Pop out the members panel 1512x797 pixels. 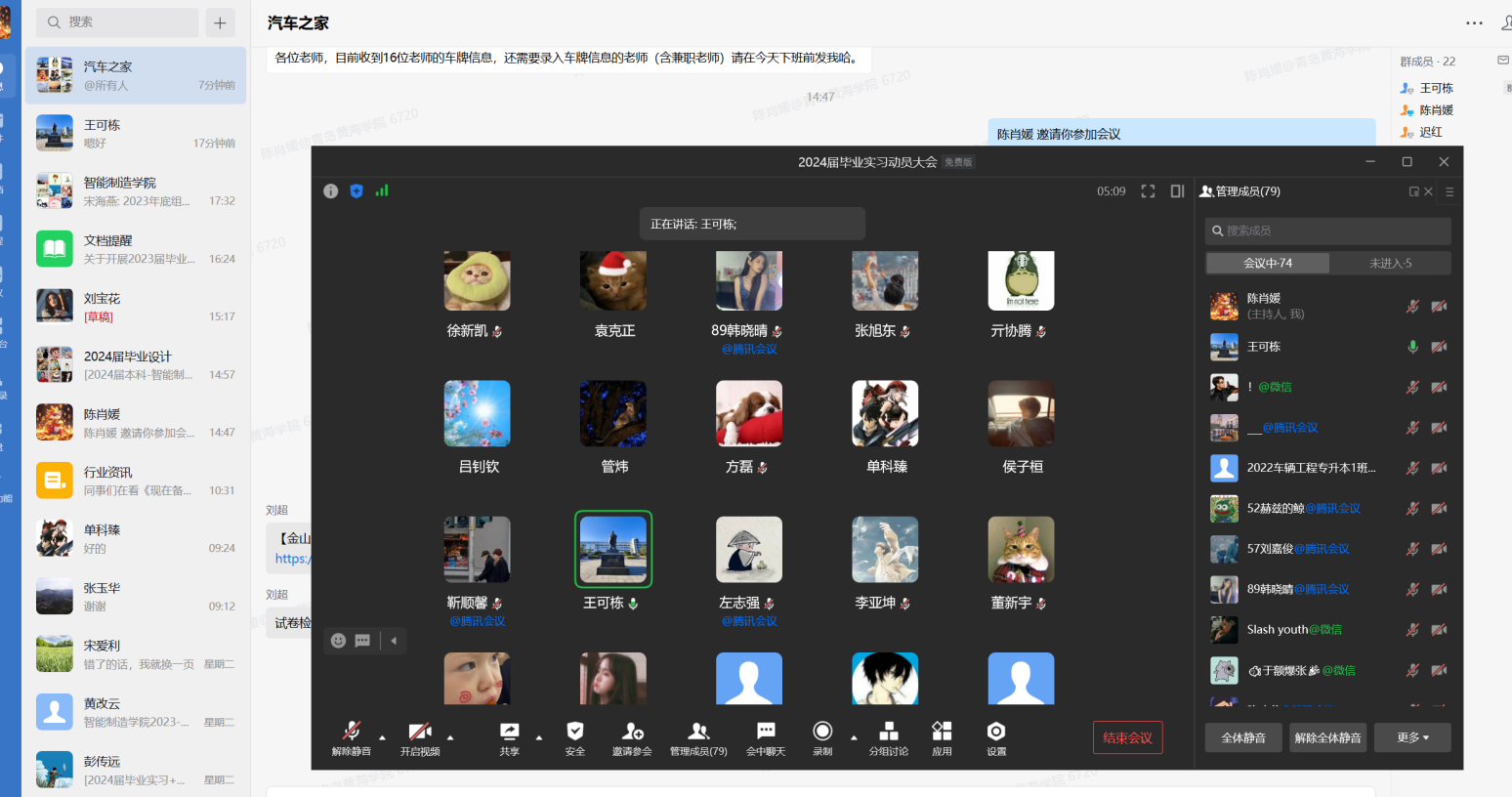1413,191
